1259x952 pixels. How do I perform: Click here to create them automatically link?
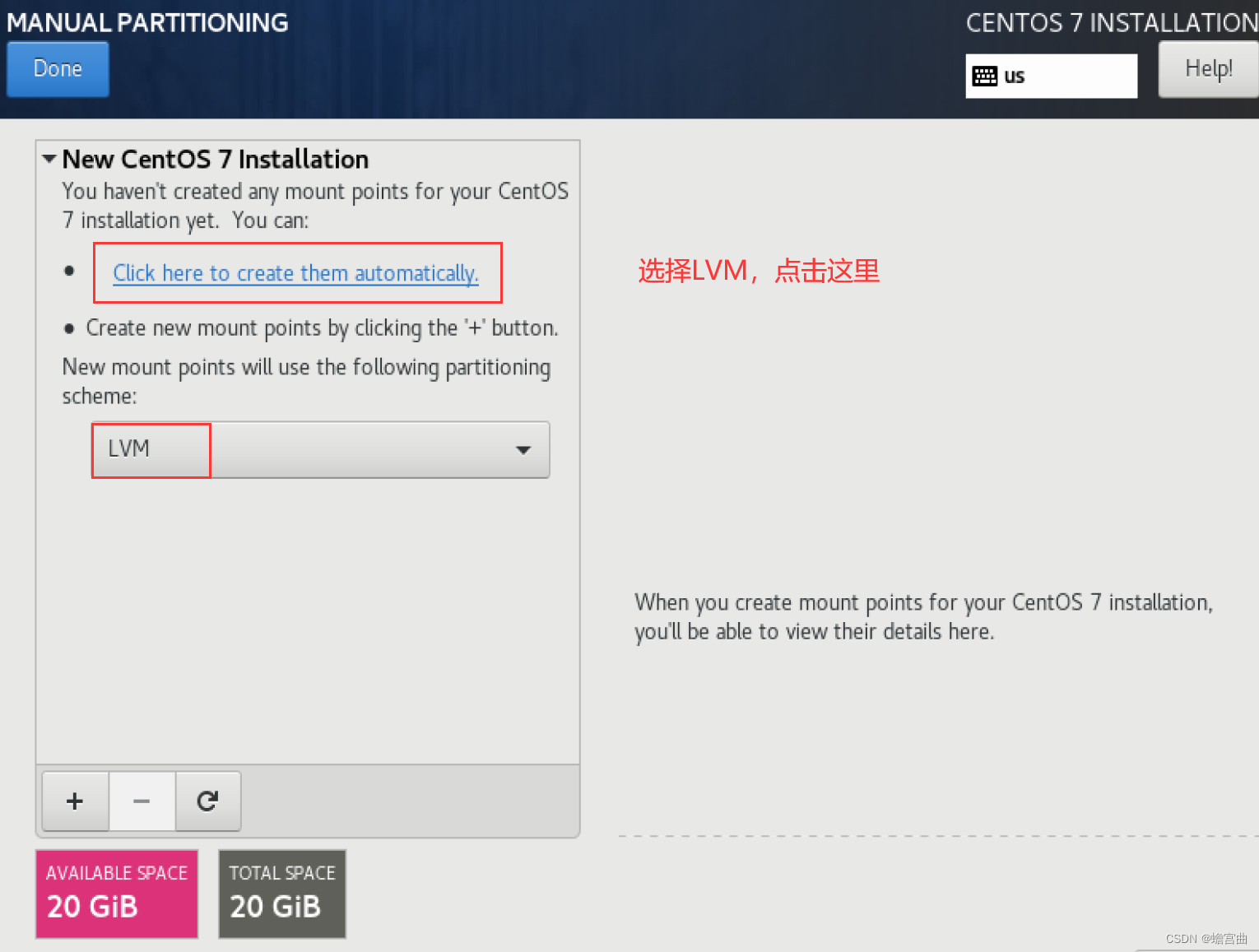coord(295,273)
